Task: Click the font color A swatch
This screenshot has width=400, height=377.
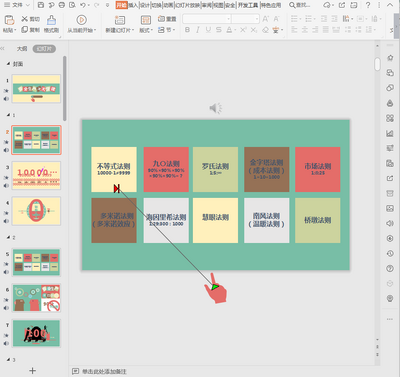Action: pyautogui.click(x=229, y=30)
